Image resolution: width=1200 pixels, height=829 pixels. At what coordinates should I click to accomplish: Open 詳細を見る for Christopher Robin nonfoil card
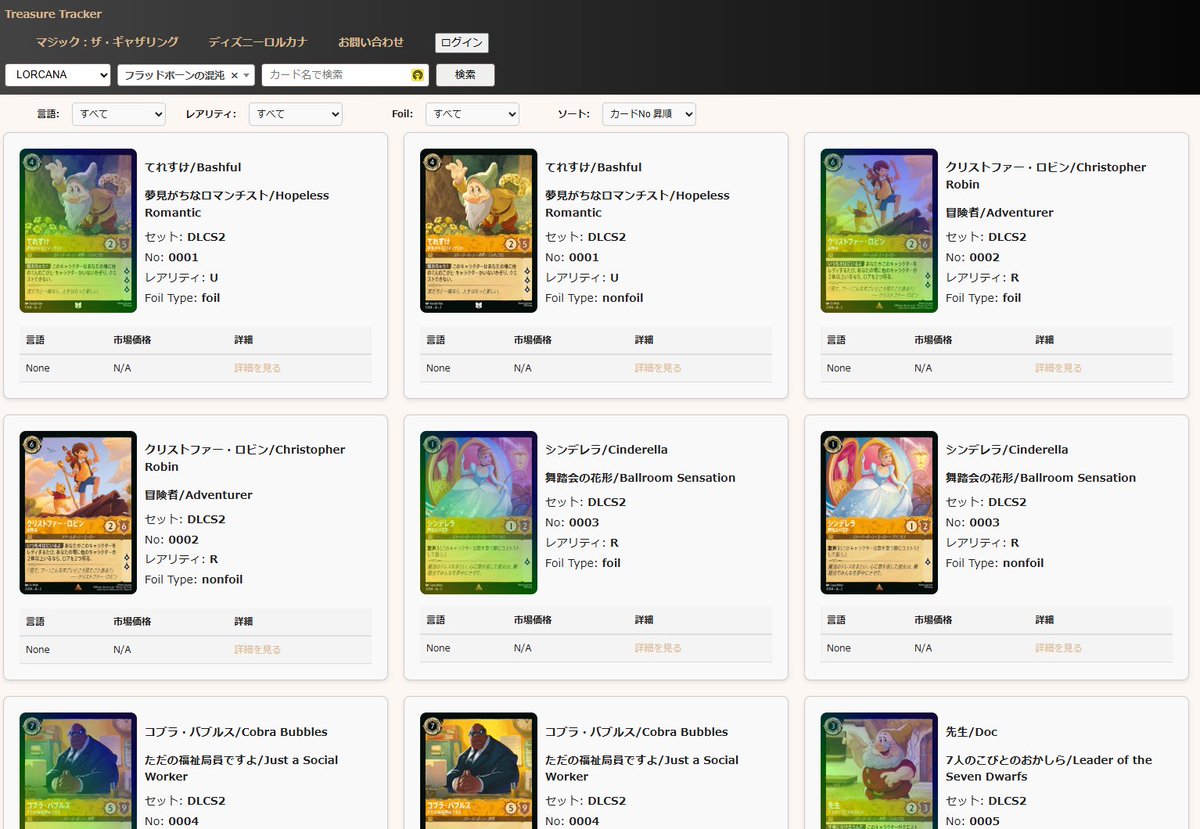258,650
